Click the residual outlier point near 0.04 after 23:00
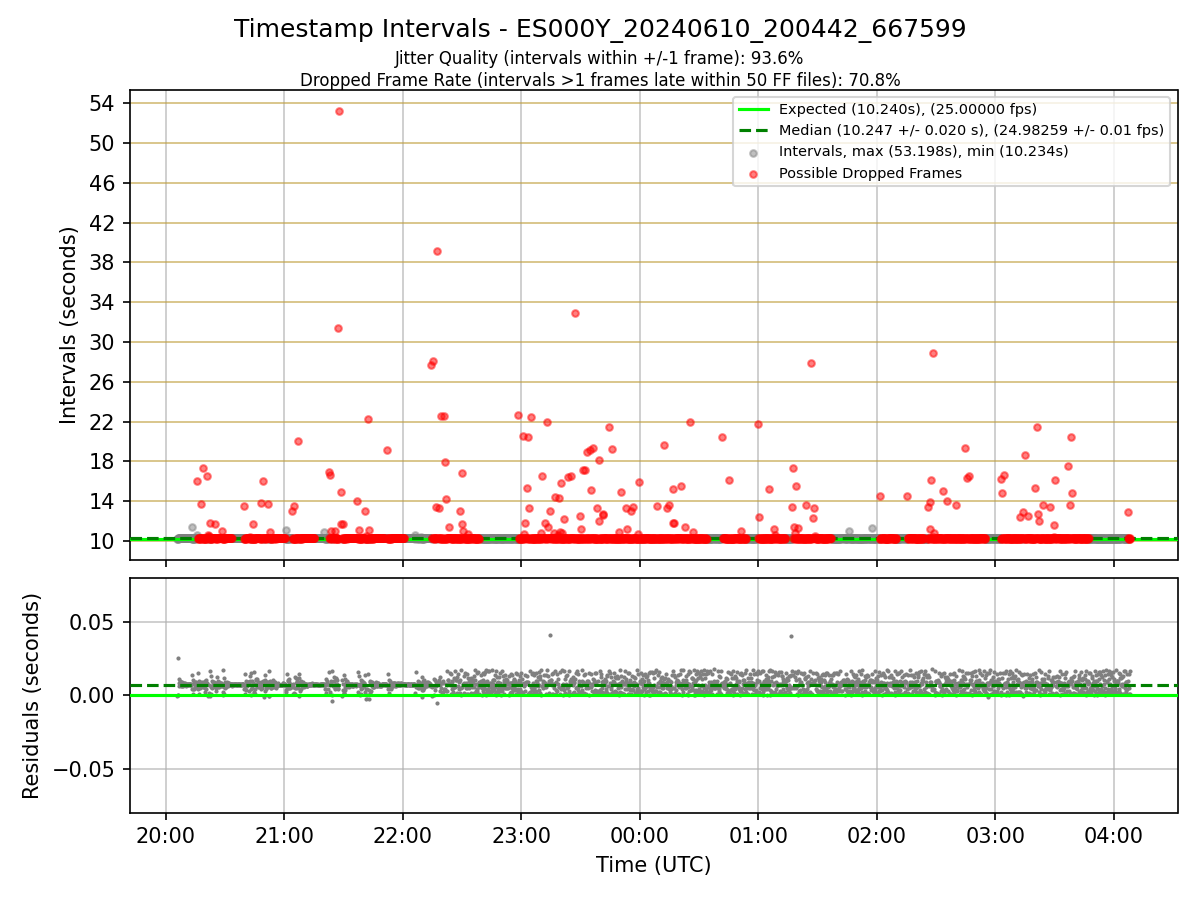This screenshot has width=1200, height=900. coord(550,635)
